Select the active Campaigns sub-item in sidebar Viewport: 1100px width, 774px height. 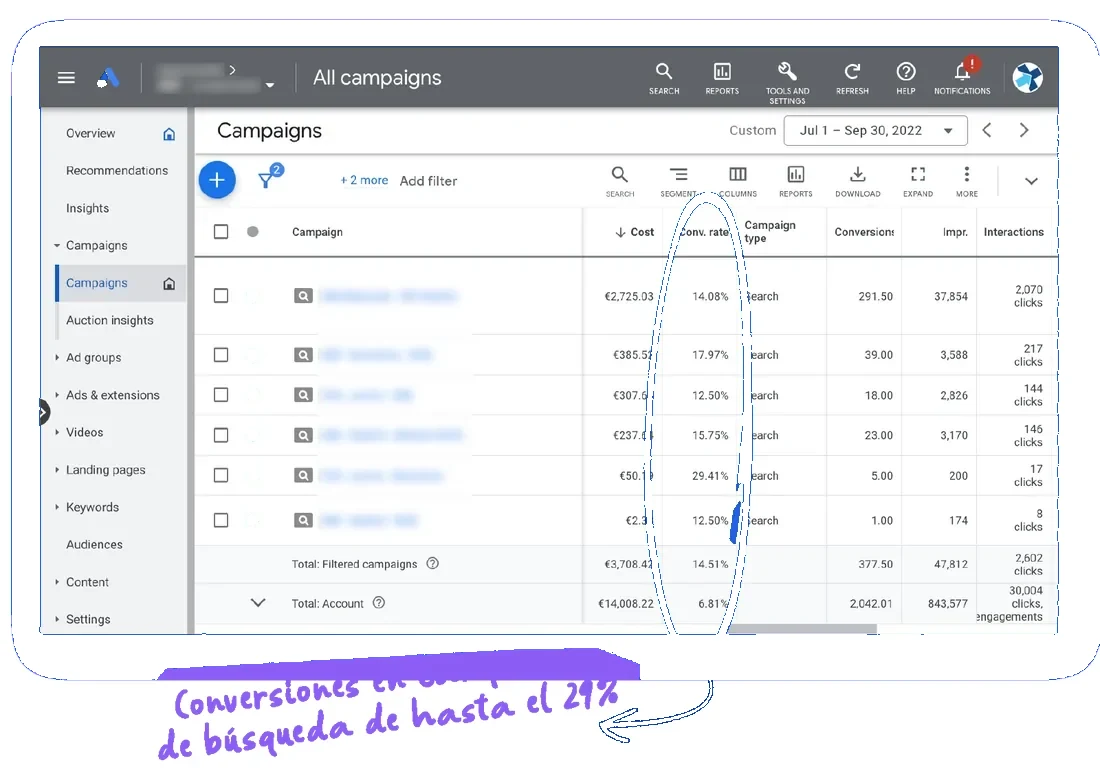tap(120, 283)
